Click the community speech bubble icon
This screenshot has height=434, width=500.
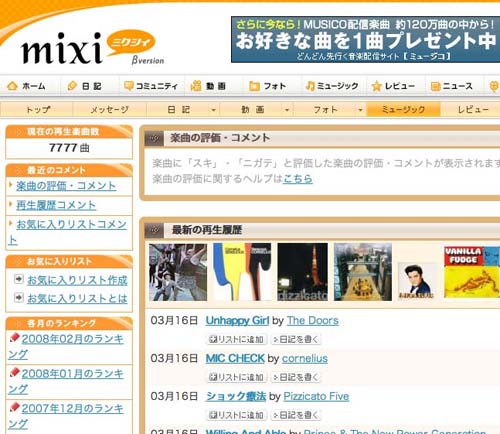(129, 86)
